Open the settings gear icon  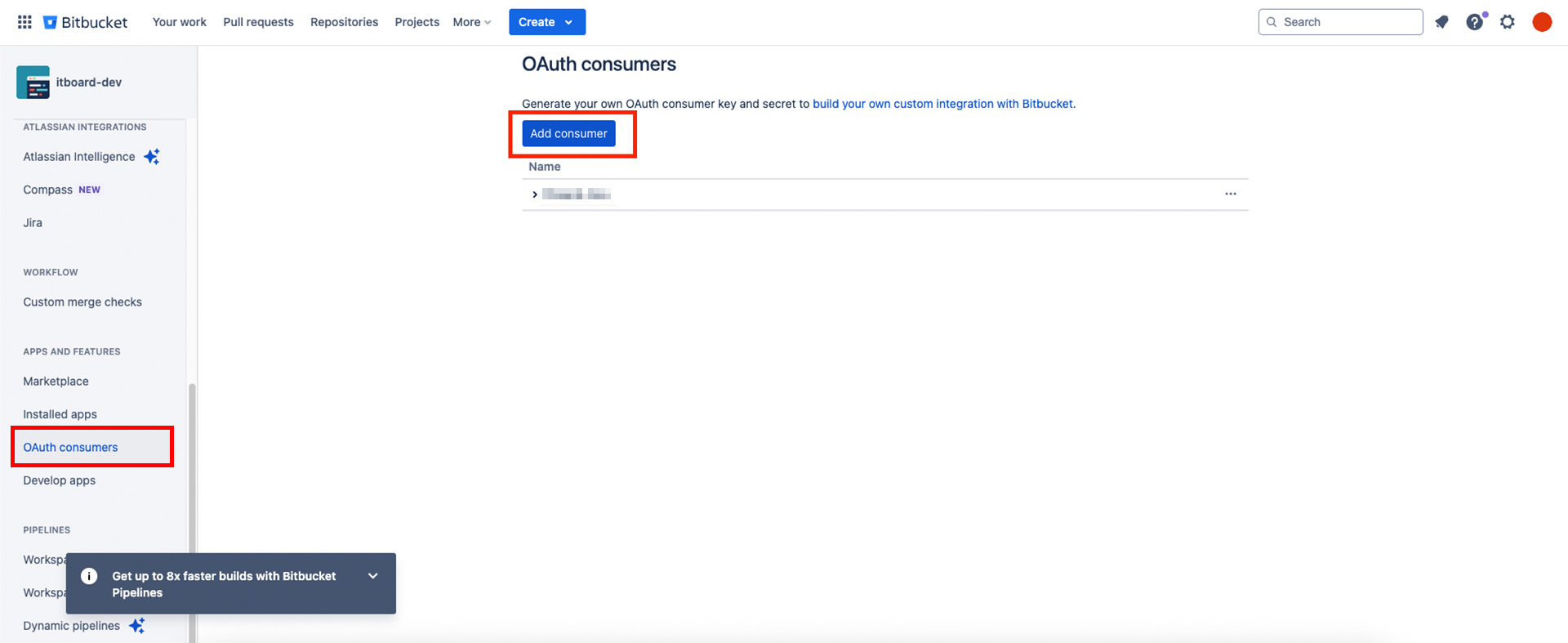click(1508, 22)
